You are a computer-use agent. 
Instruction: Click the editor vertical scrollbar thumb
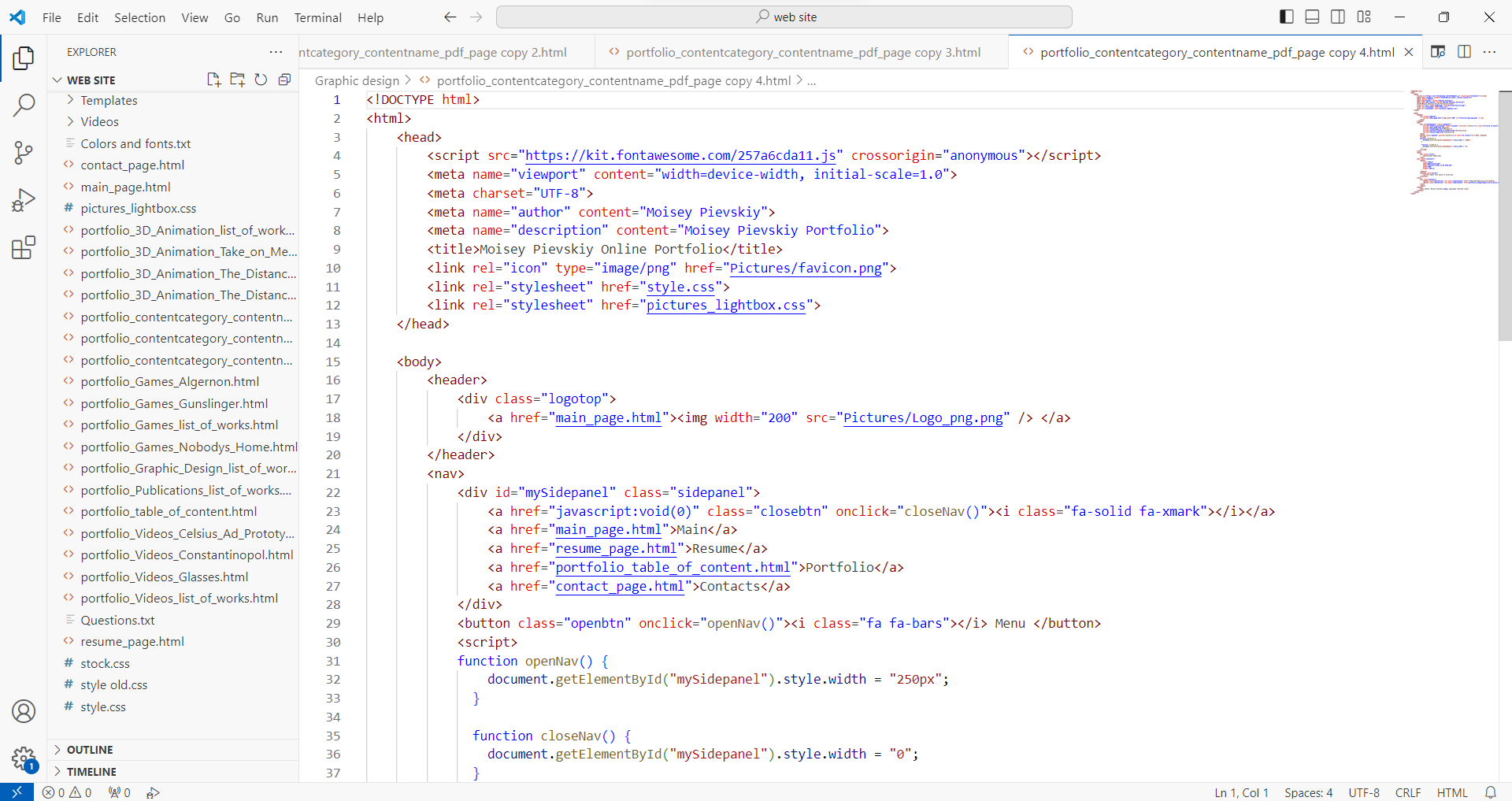tap(1505, 215)
